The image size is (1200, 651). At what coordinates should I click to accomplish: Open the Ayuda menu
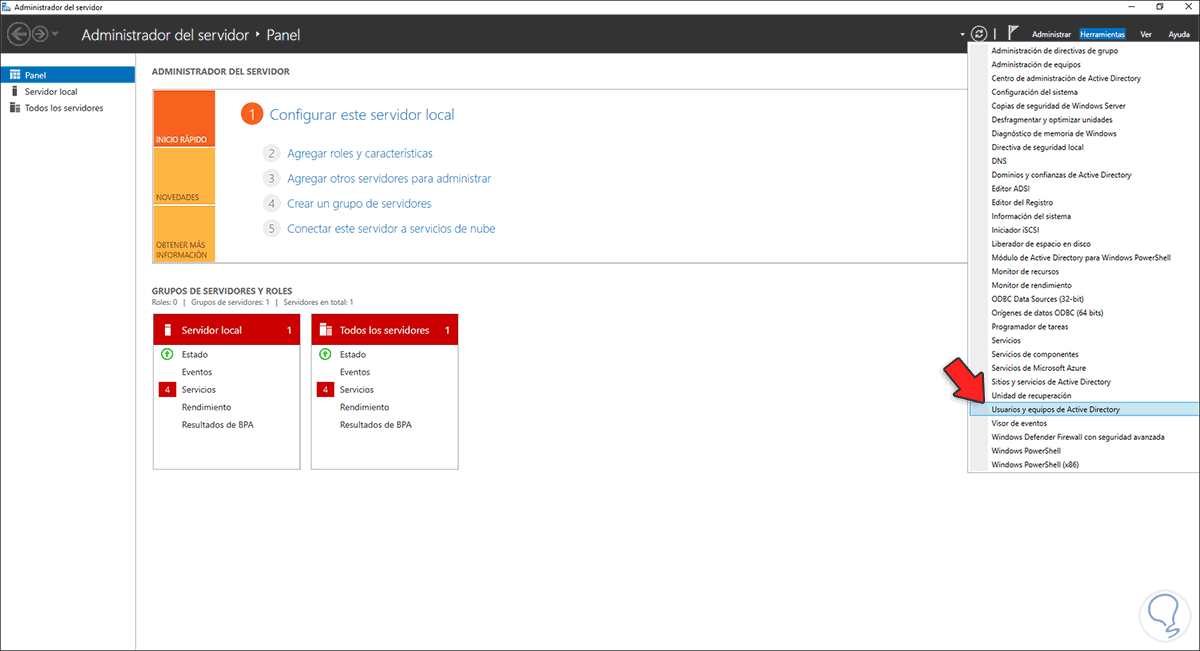tap(1179, 35)
